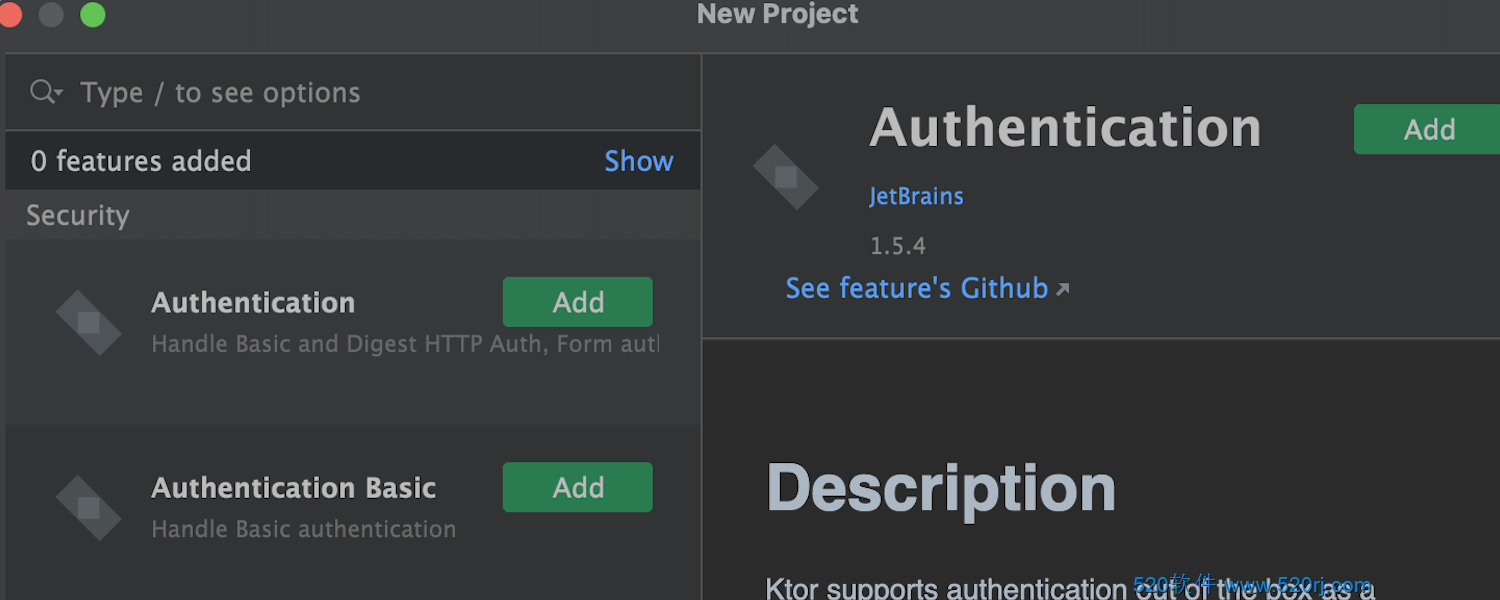Add Authentication from the details header
The image size is (1500, 600).
(1428, 129)
